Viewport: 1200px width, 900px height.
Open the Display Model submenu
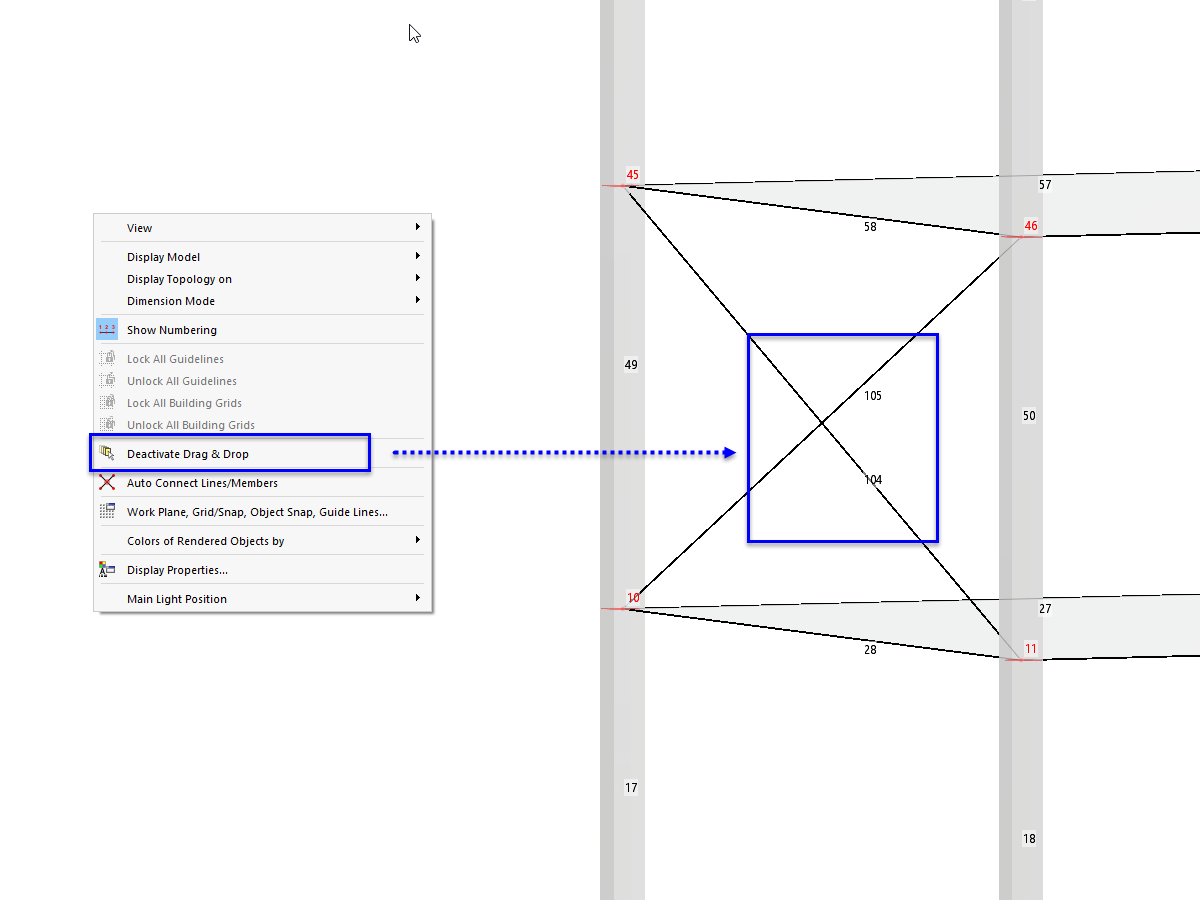pyautogui.click(x=165, y=256)
